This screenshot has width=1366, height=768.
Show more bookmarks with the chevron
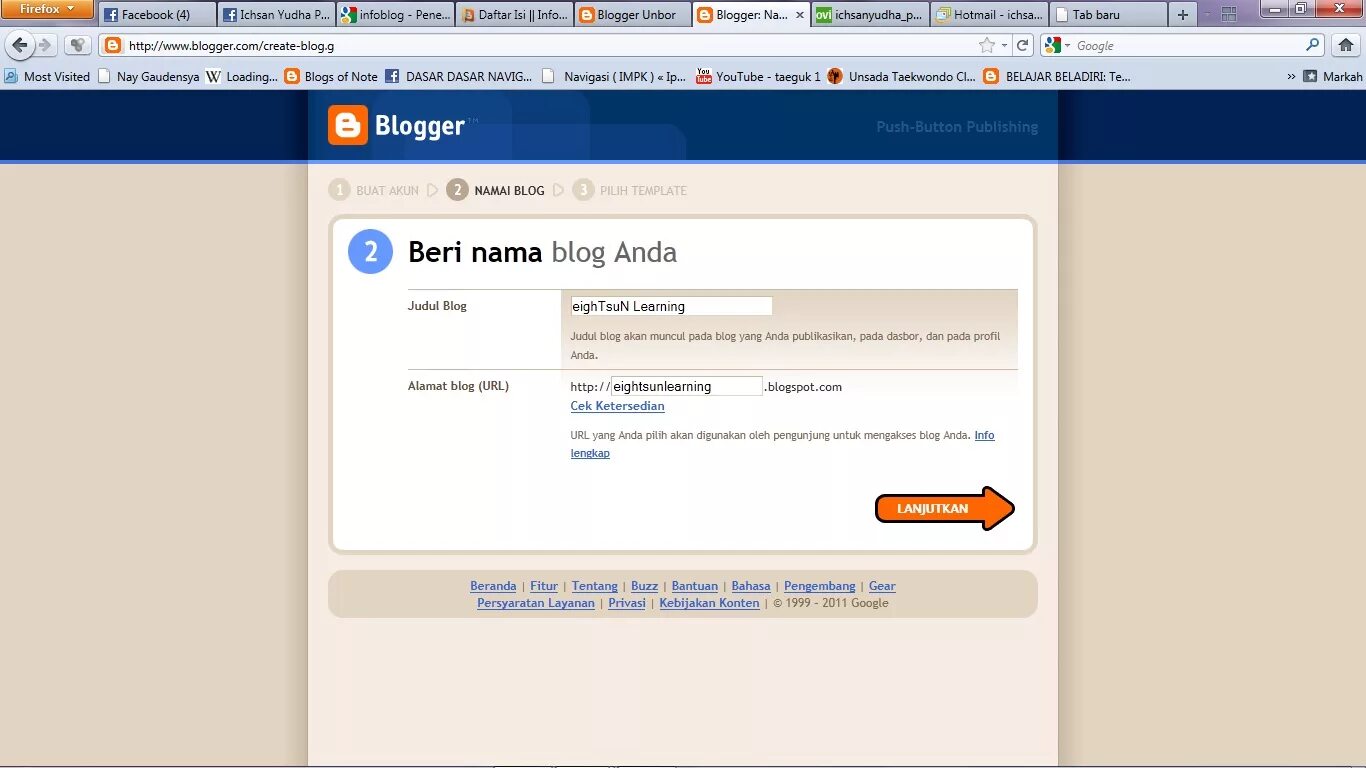click(1291, 76)
